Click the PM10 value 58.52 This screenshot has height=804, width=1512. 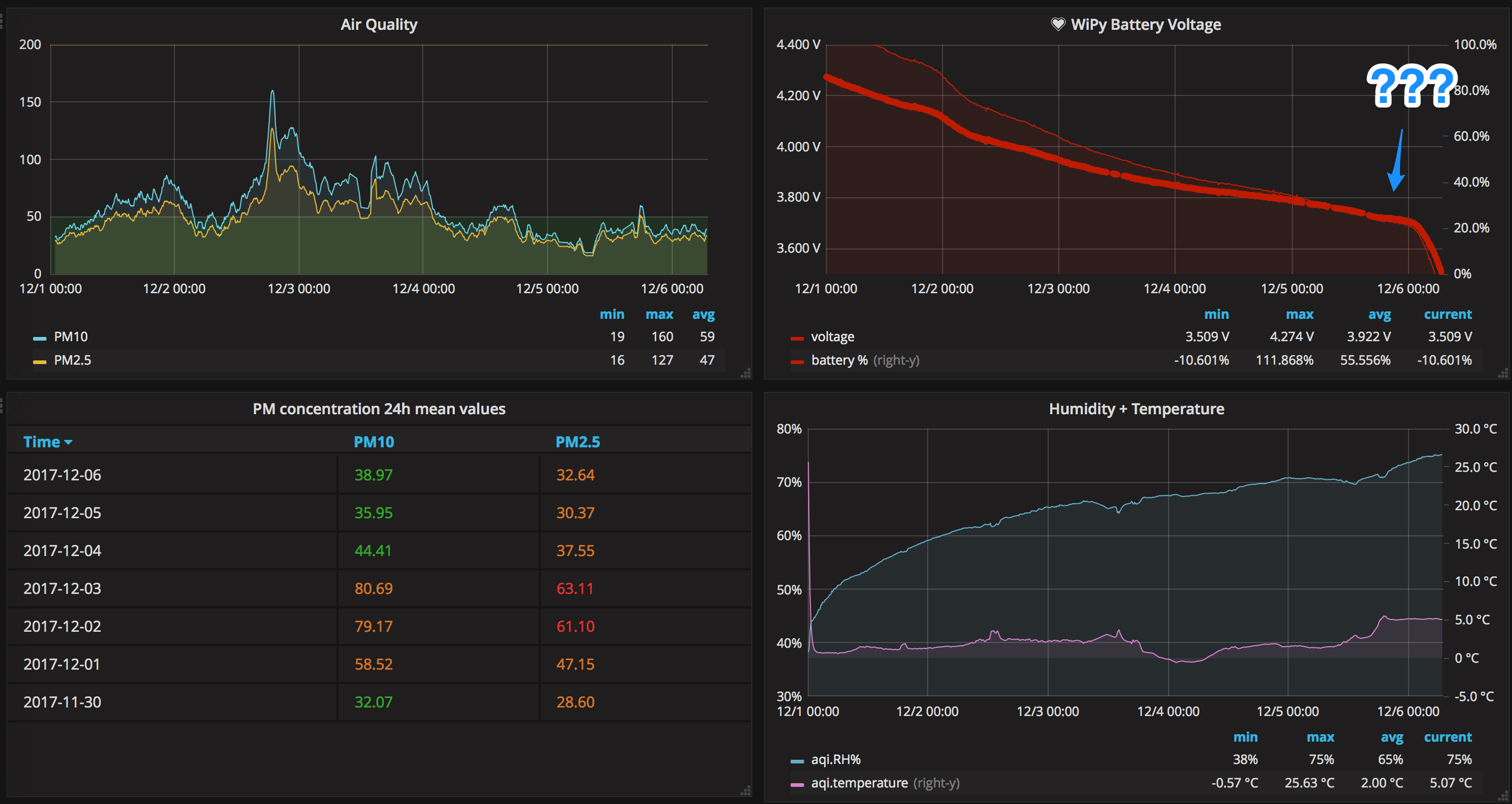pos(373,664)
